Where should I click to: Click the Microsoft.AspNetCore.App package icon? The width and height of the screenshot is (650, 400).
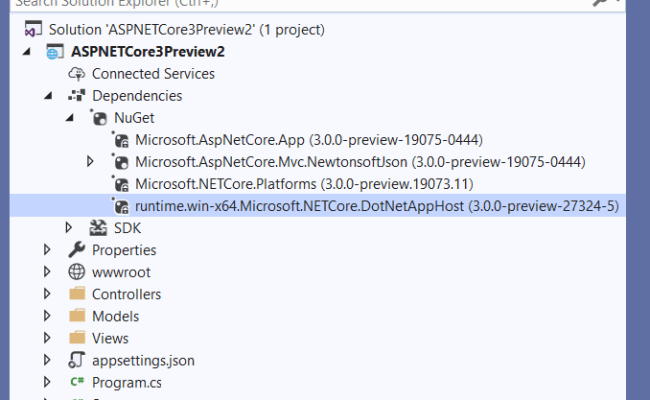coord(121,140)
